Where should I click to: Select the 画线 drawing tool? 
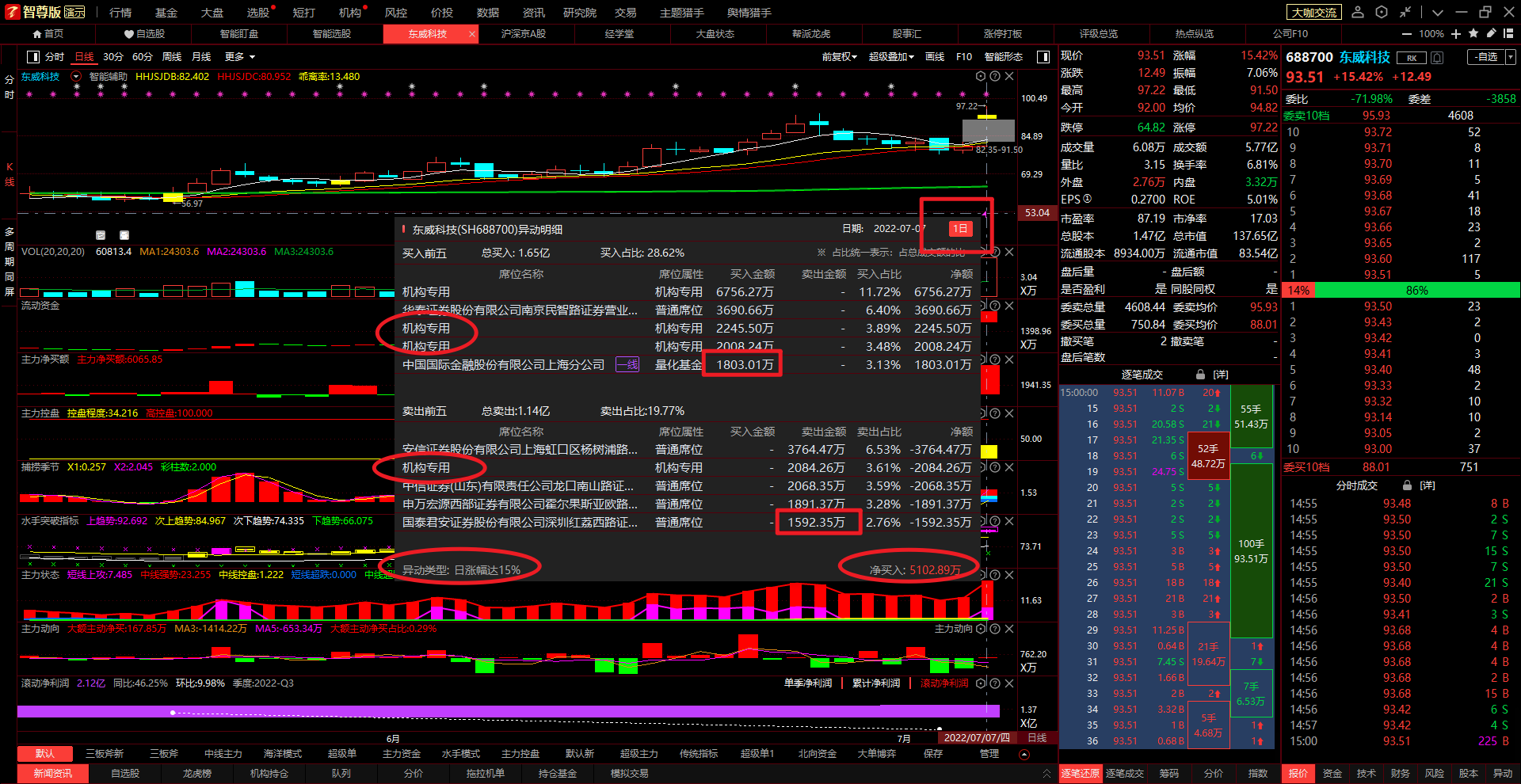tap(935, 57)
